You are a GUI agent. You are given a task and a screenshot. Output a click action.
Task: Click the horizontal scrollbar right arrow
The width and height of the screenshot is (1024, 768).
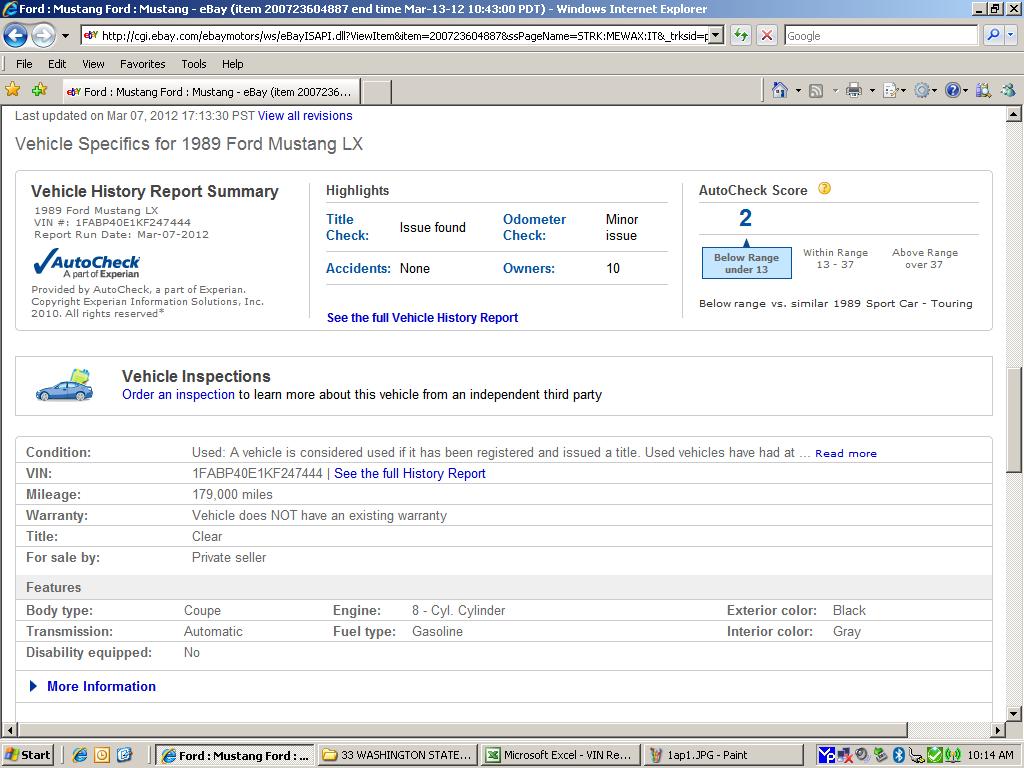[x=999, y=729]
